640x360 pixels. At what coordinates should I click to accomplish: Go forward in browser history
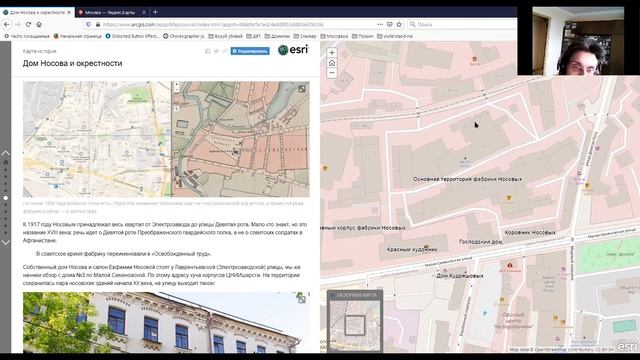(x=18, y=24)
